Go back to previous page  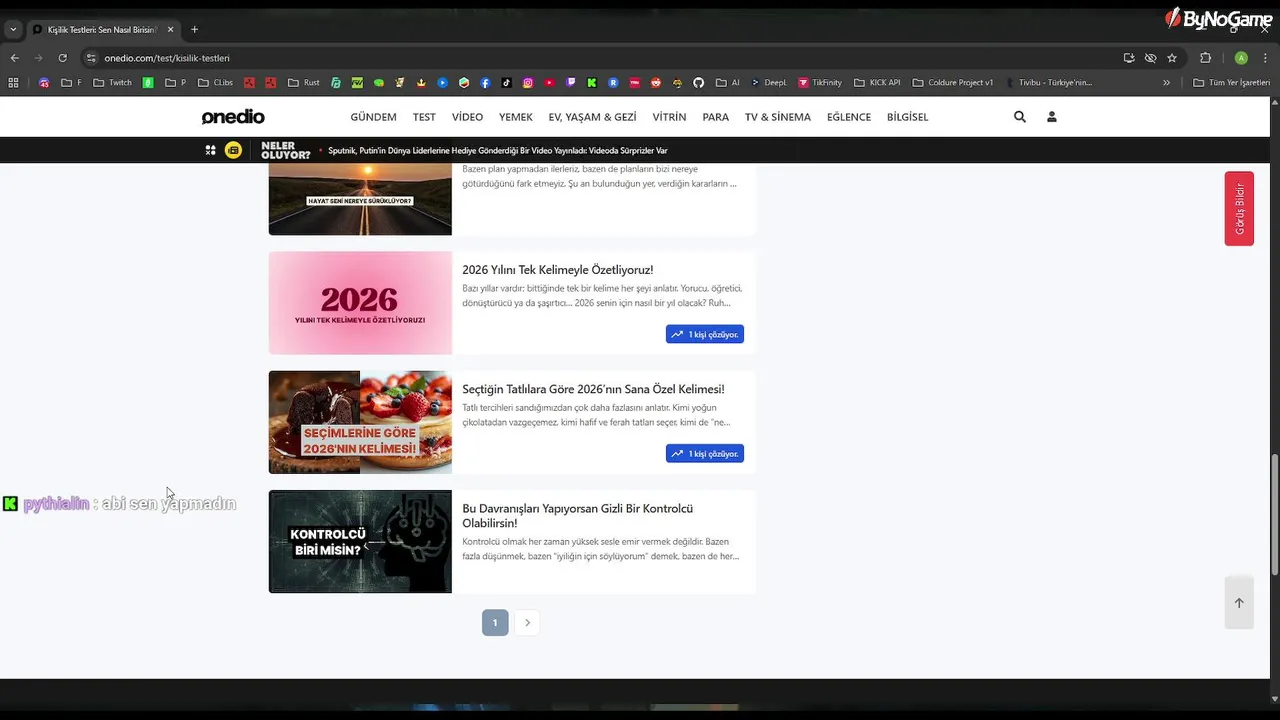coord(14,58)
